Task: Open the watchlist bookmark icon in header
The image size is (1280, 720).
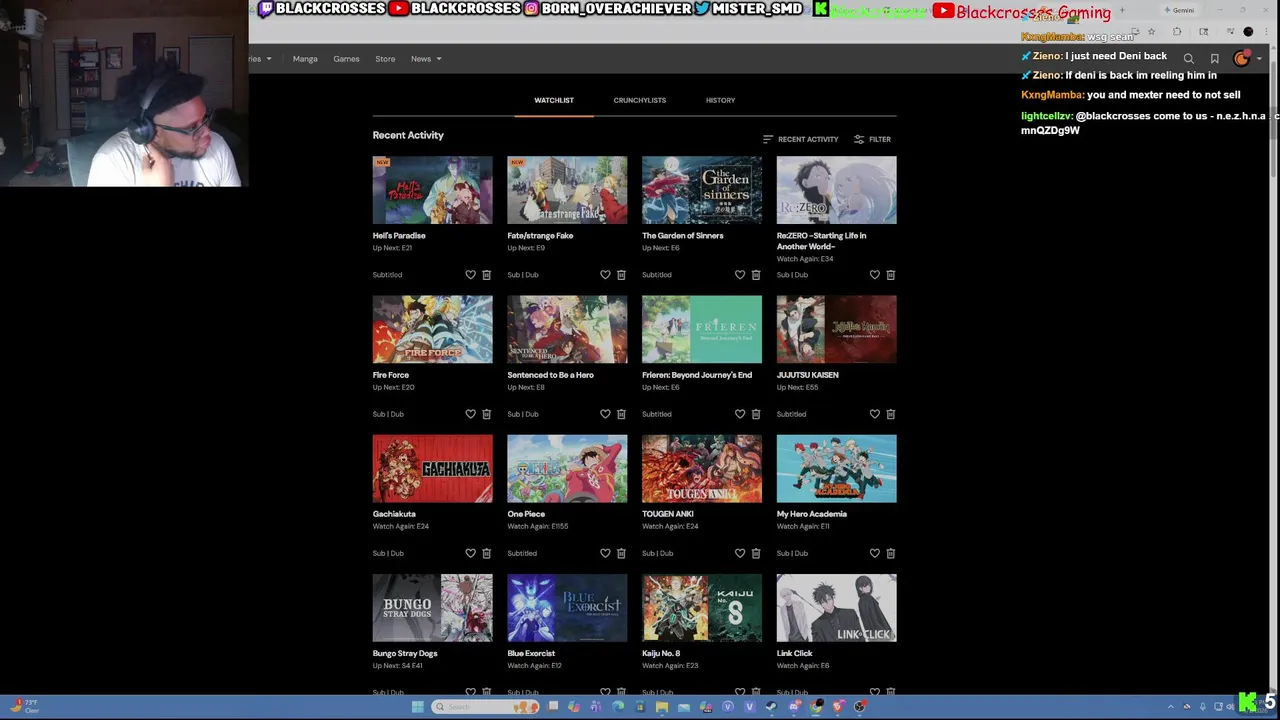Action: coord(1214,59)
